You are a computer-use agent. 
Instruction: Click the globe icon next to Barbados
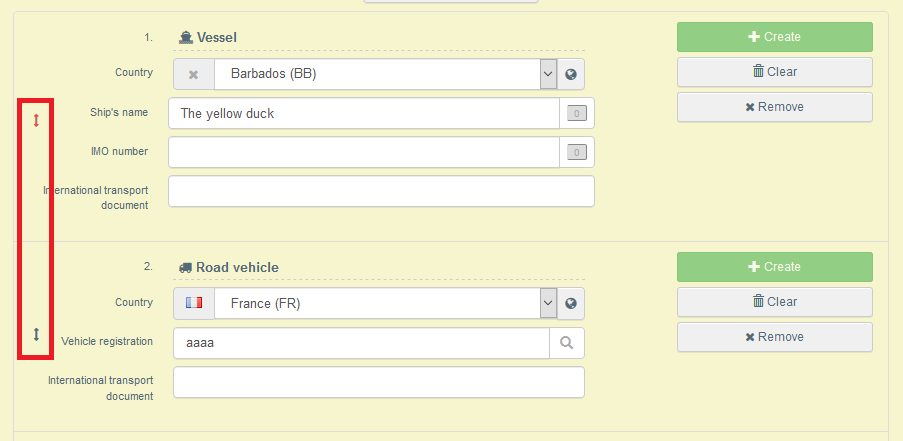[571, 74]
